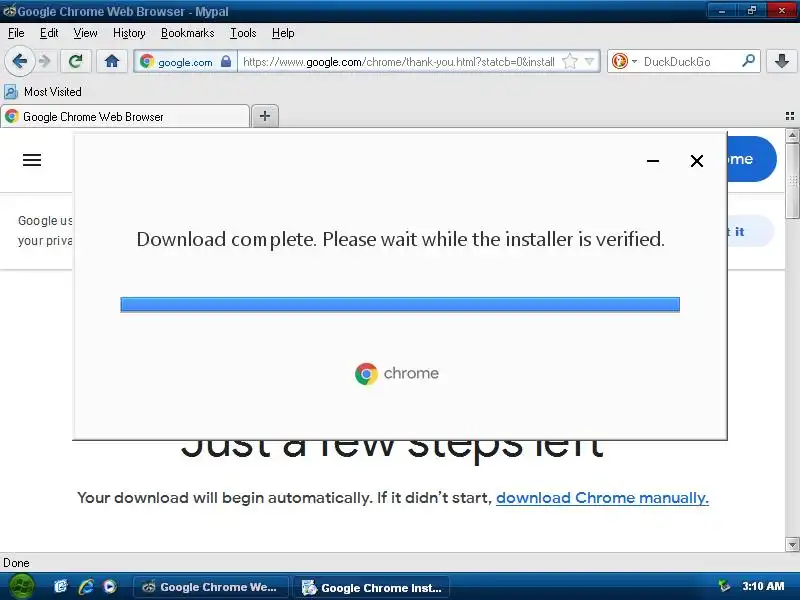Viewport: 800px width, 600px height.
Task: Open the URL history dropdown arrow
Action: [589, 62]
